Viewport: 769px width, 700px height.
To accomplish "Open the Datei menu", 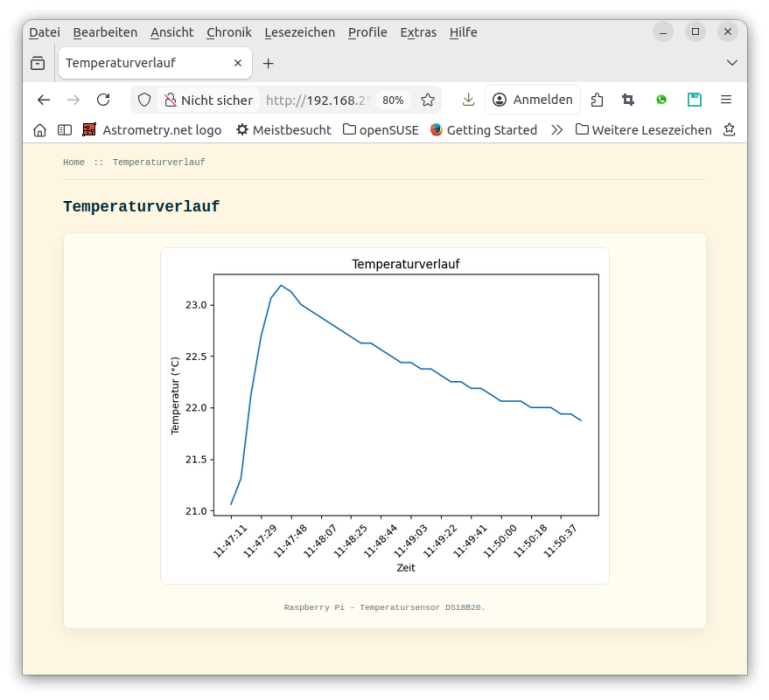I will [x=45, y=32].
